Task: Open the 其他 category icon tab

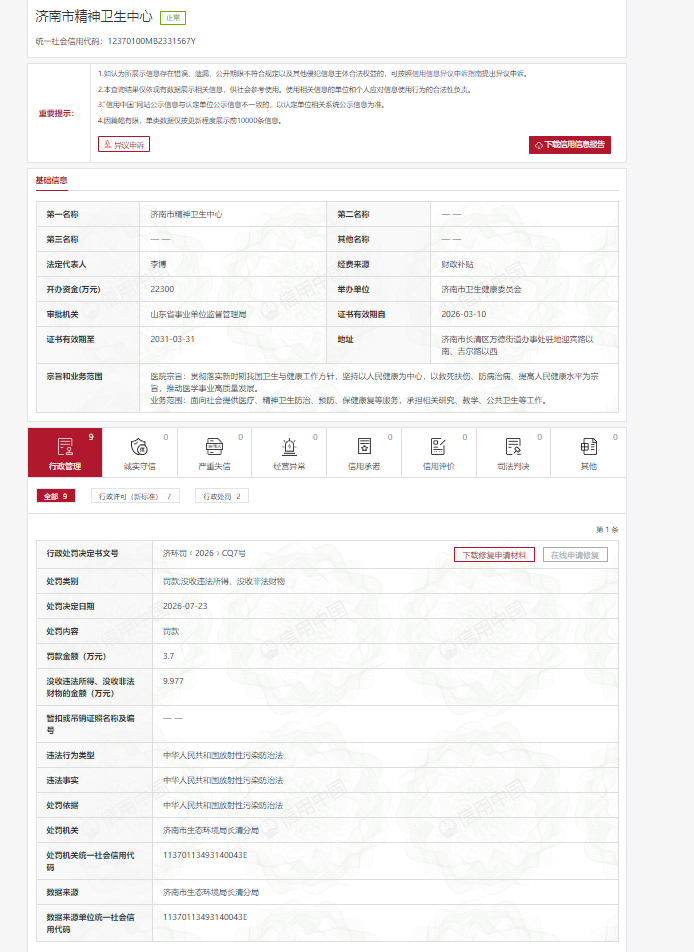Action: click(x=588, y=452)
